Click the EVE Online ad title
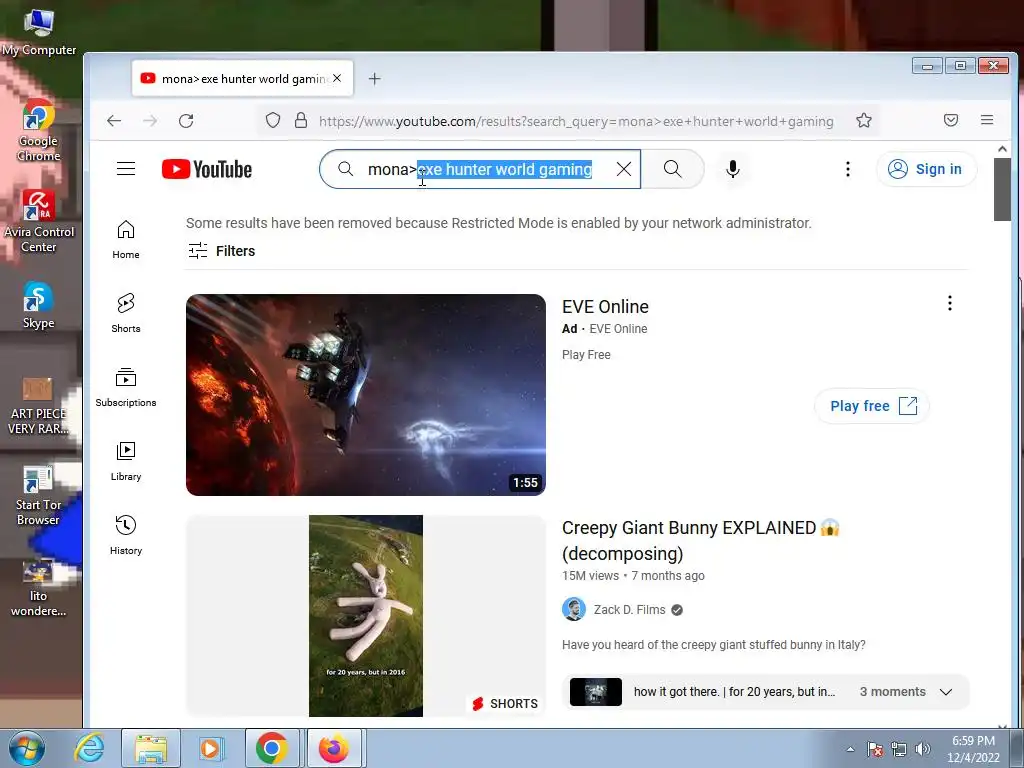The image size is (1024, 768). [605, 306]
